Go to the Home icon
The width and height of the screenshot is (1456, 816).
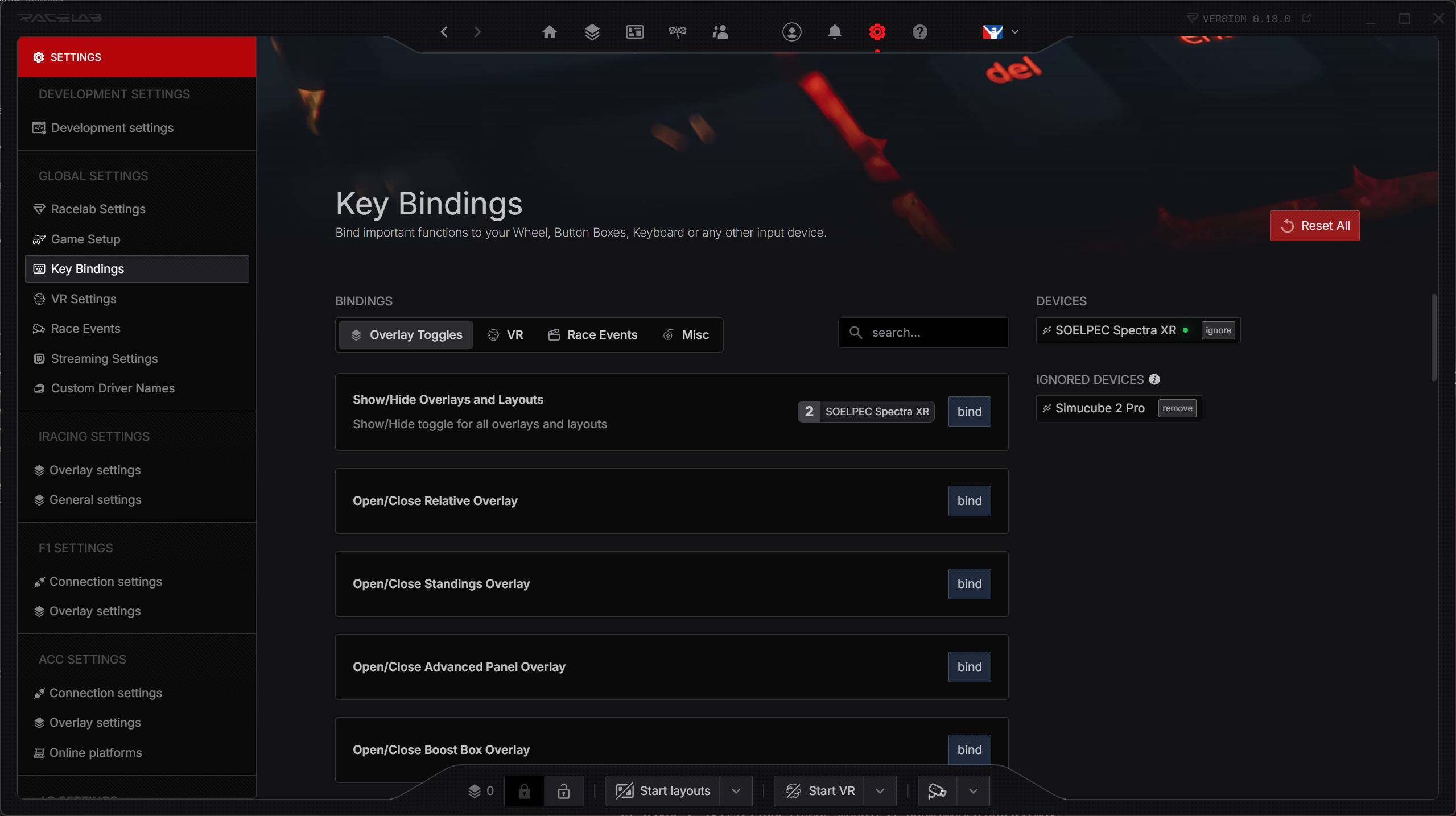coord(549,32)
